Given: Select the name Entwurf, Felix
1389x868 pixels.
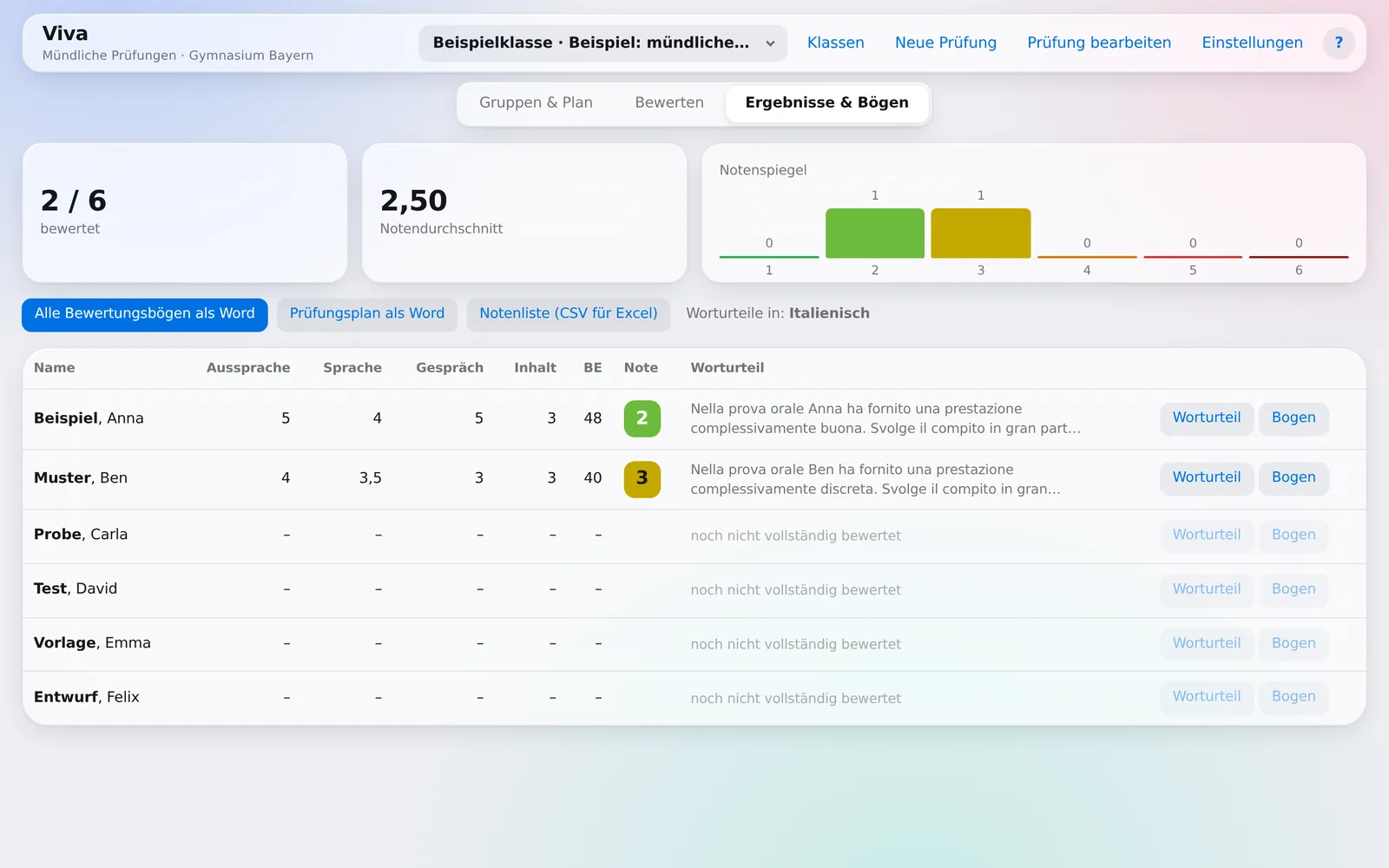Looking at the screenshot, I should (87, 697).
